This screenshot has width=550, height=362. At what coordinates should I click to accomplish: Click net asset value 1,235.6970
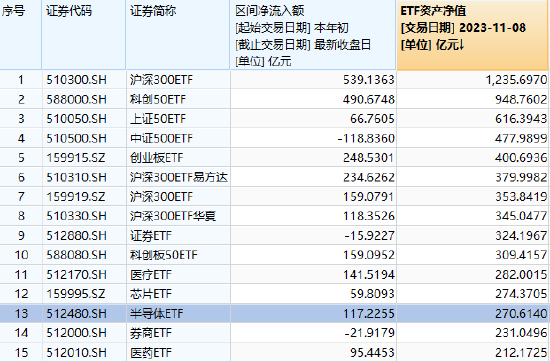(516, 80)
